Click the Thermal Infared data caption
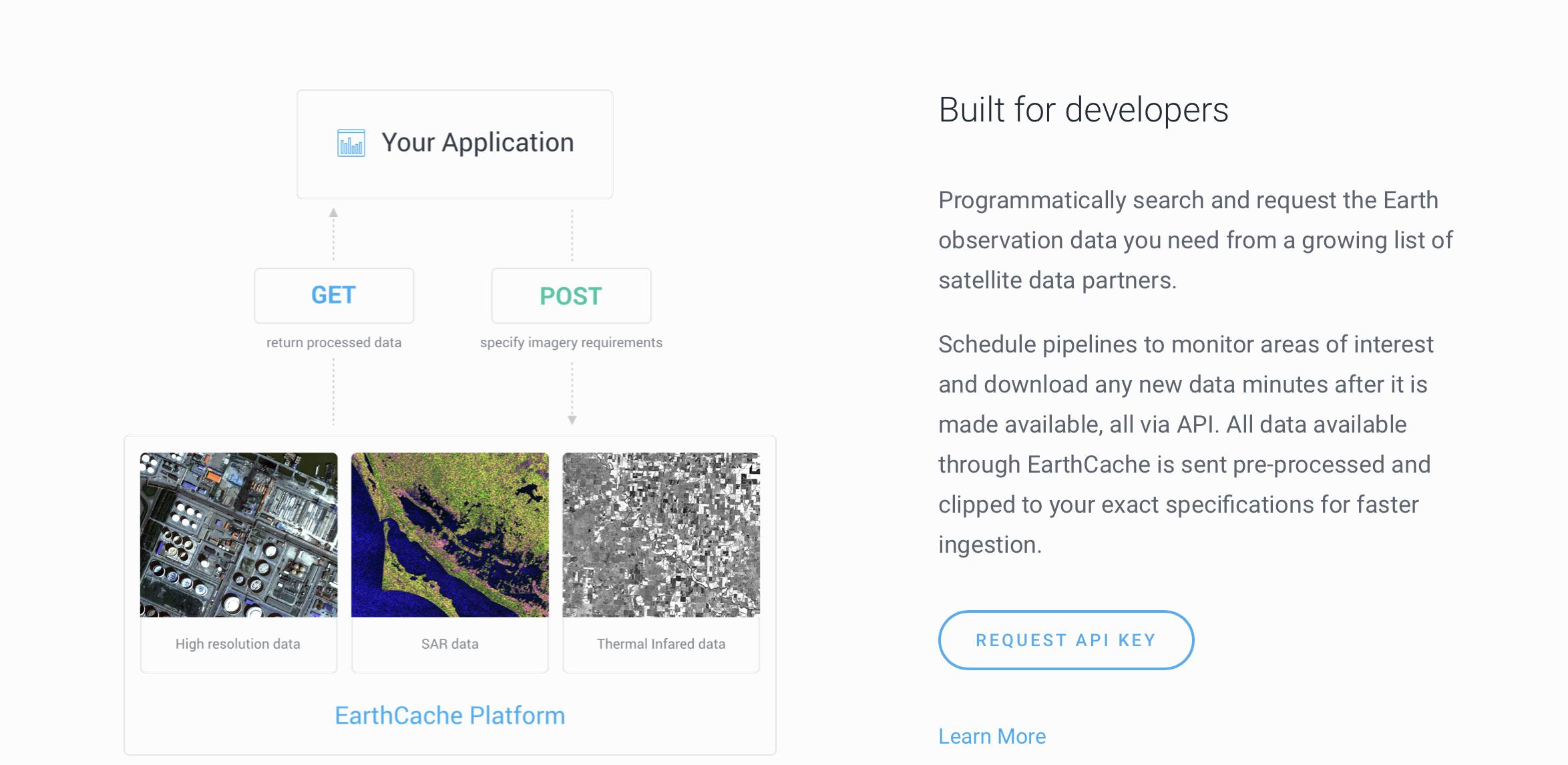This screenshot has height=765, width=1568. pyautogui.click(x=661, y=644)
